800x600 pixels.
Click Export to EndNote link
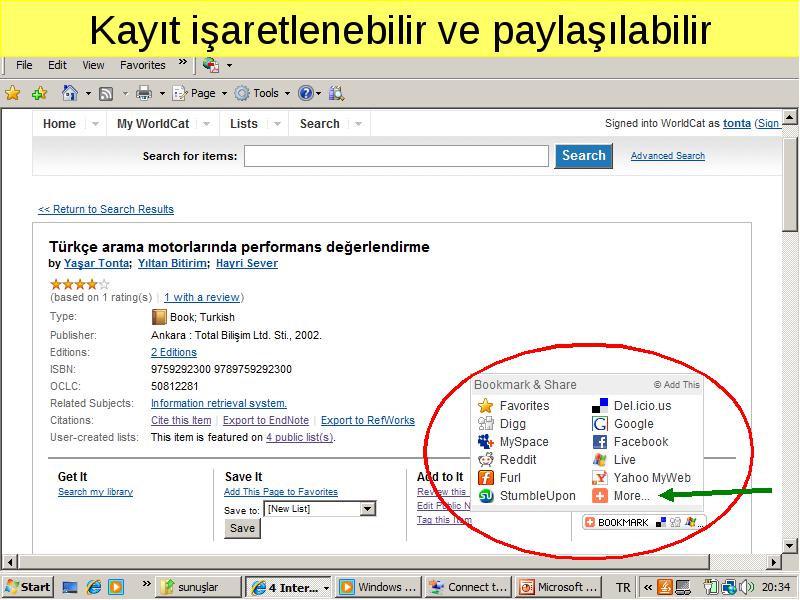tap(266, 420)
